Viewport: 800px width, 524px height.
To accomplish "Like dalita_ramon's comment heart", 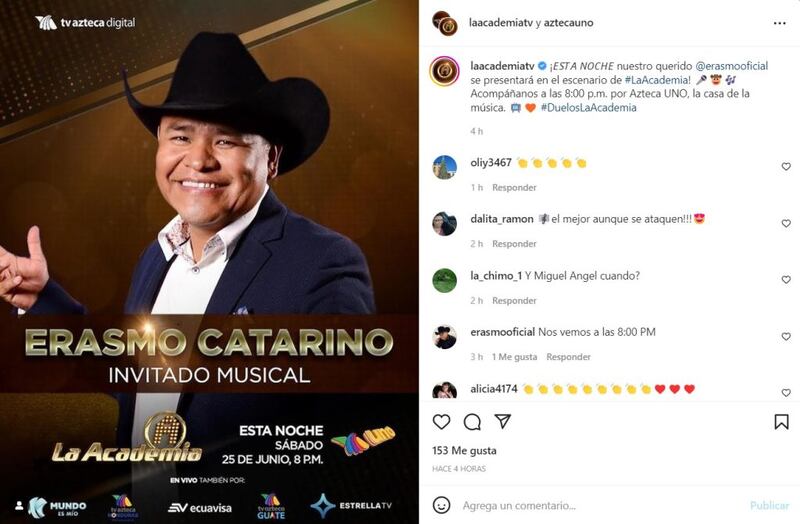I will coord(786,223).
